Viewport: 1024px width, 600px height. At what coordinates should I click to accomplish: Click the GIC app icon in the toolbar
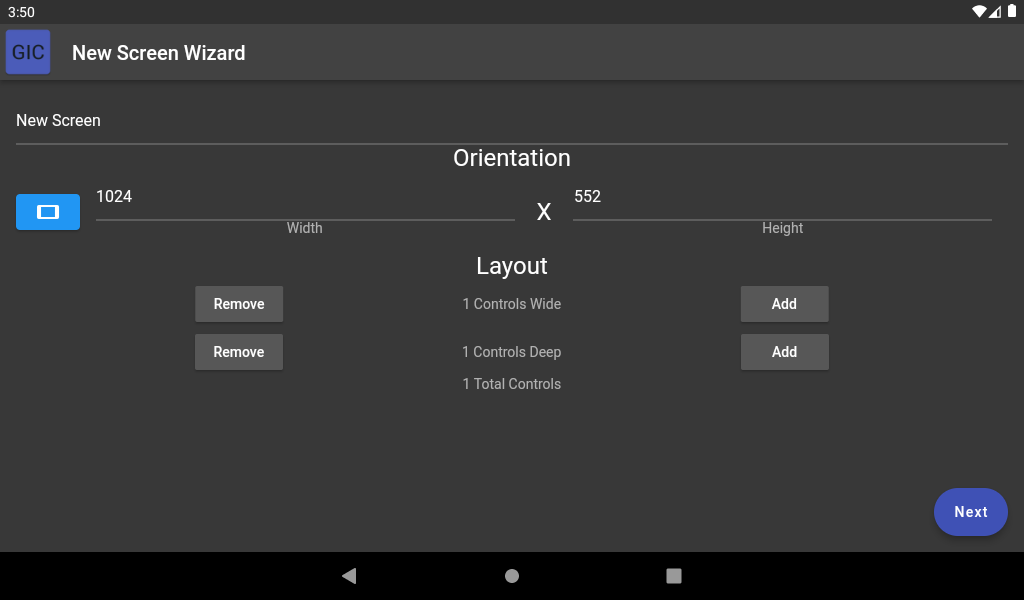[x=27, y=51]
